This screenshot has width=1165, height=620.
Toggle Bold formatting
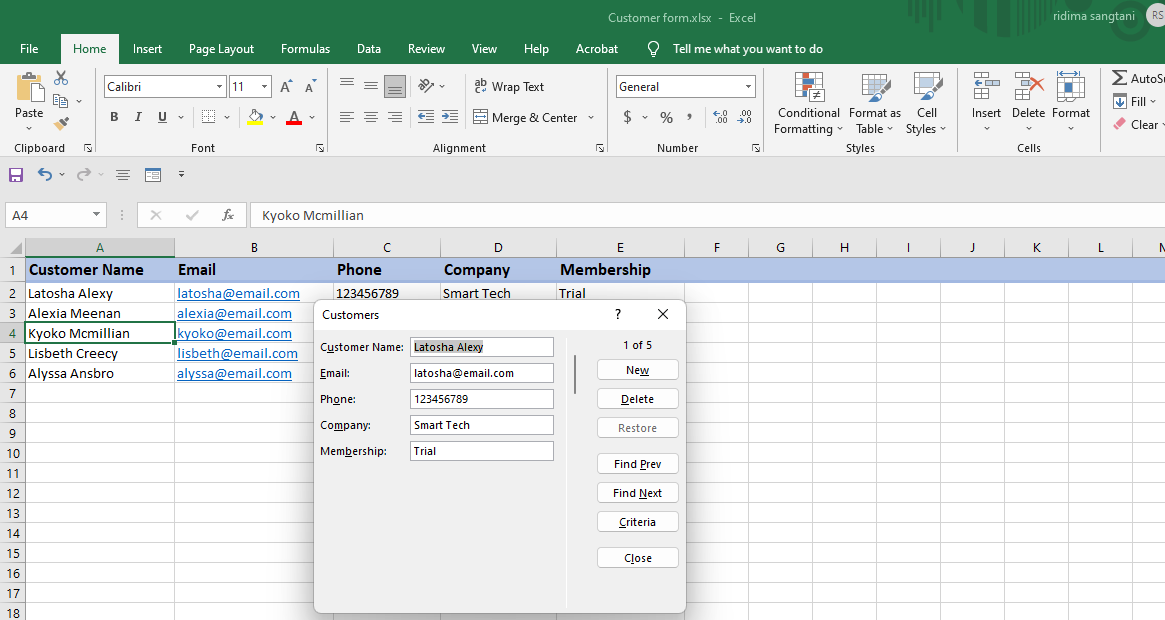[114, 117]
